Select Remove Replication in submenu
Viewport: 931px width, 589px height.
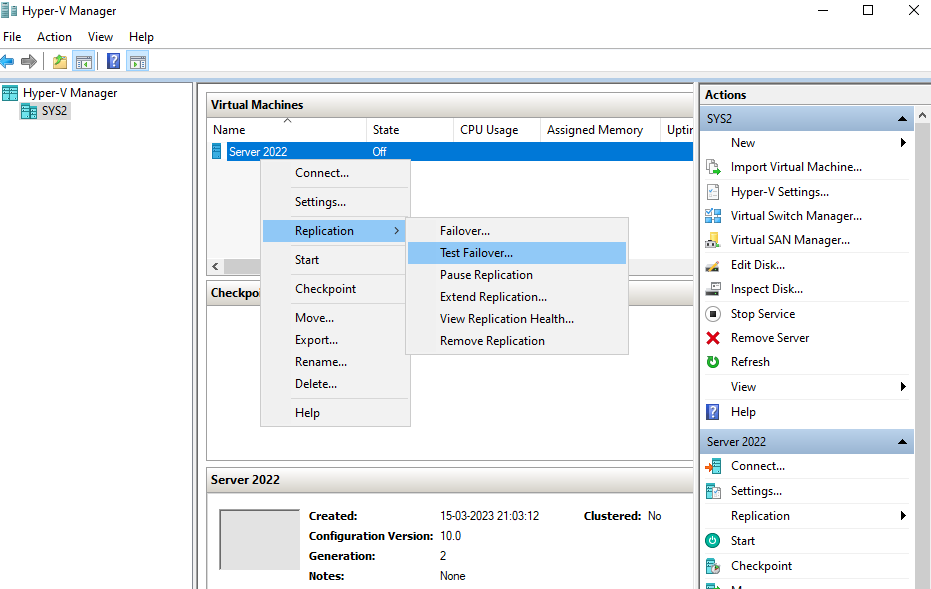click(x=517, y=341)
